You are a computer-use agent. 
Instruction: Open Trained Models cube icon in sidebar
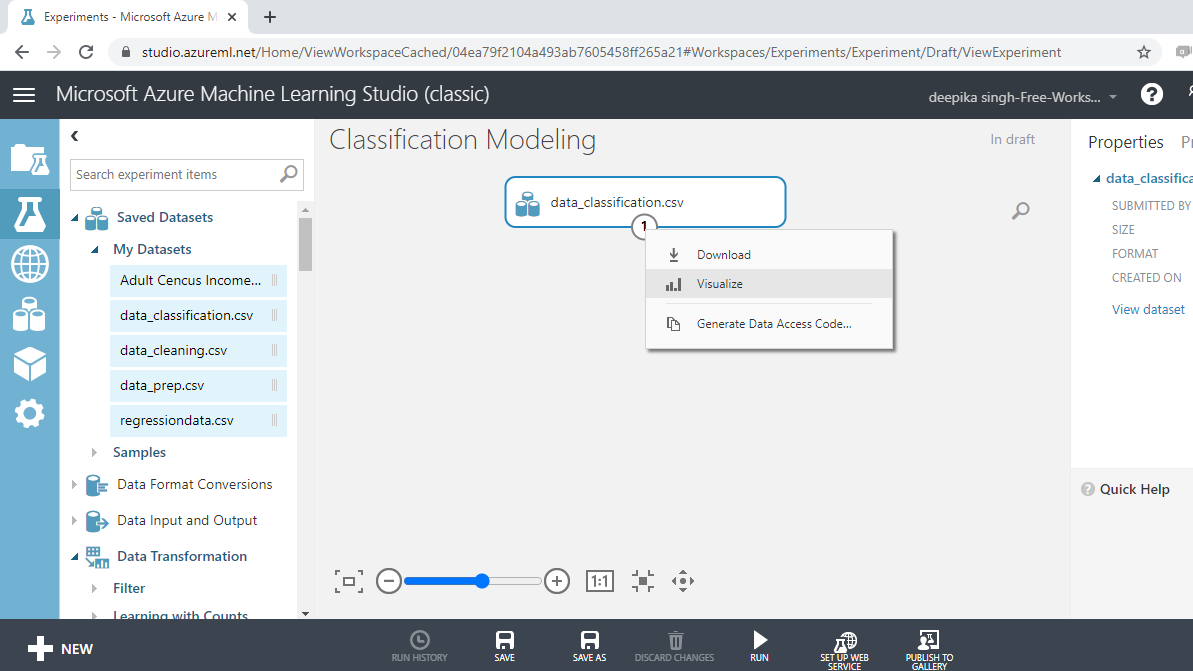pos(30,364)
